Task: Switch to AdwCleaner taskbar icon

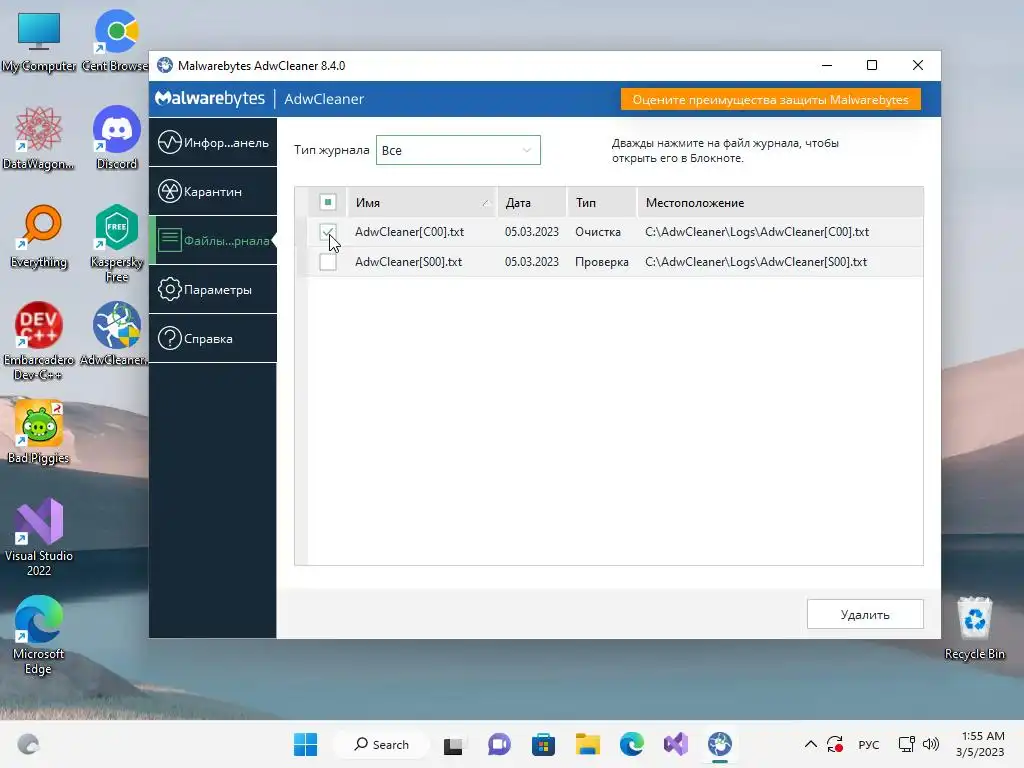Action: (720, 744)
